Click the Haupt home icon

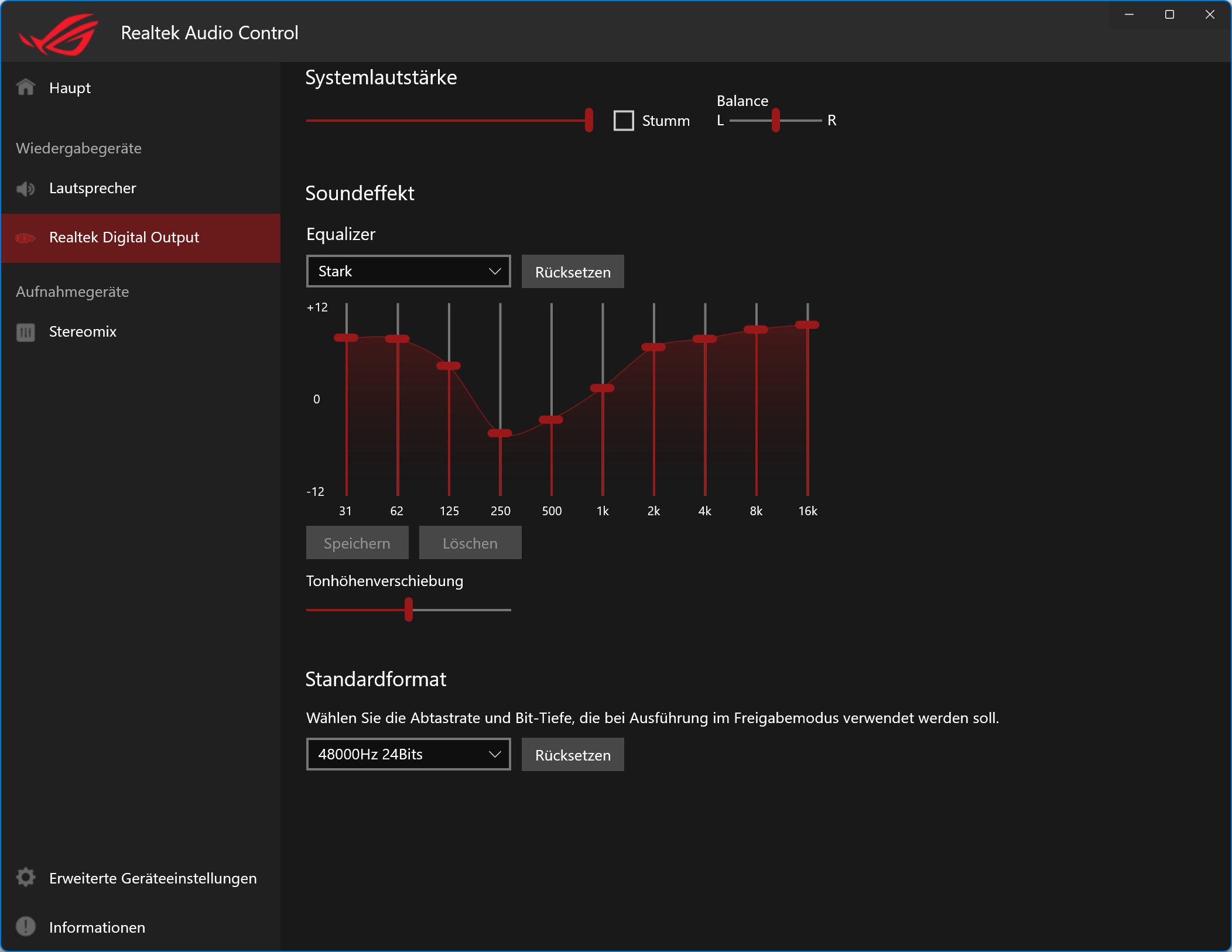tap(26, 87)
